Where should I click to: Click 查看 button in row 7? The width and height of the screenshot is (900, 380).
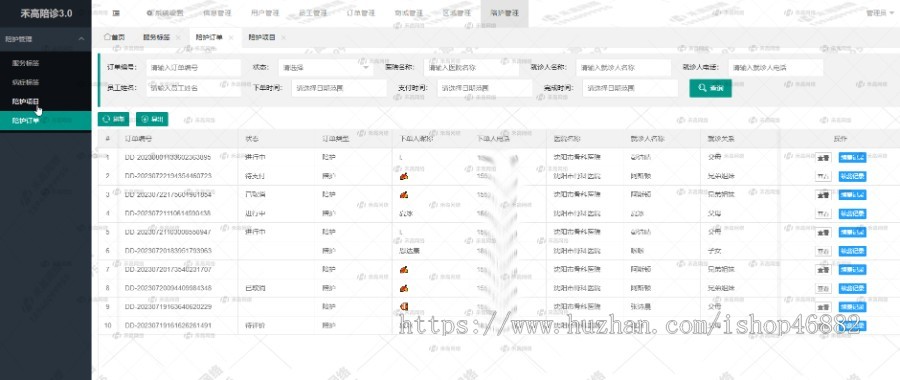[823, 269]
